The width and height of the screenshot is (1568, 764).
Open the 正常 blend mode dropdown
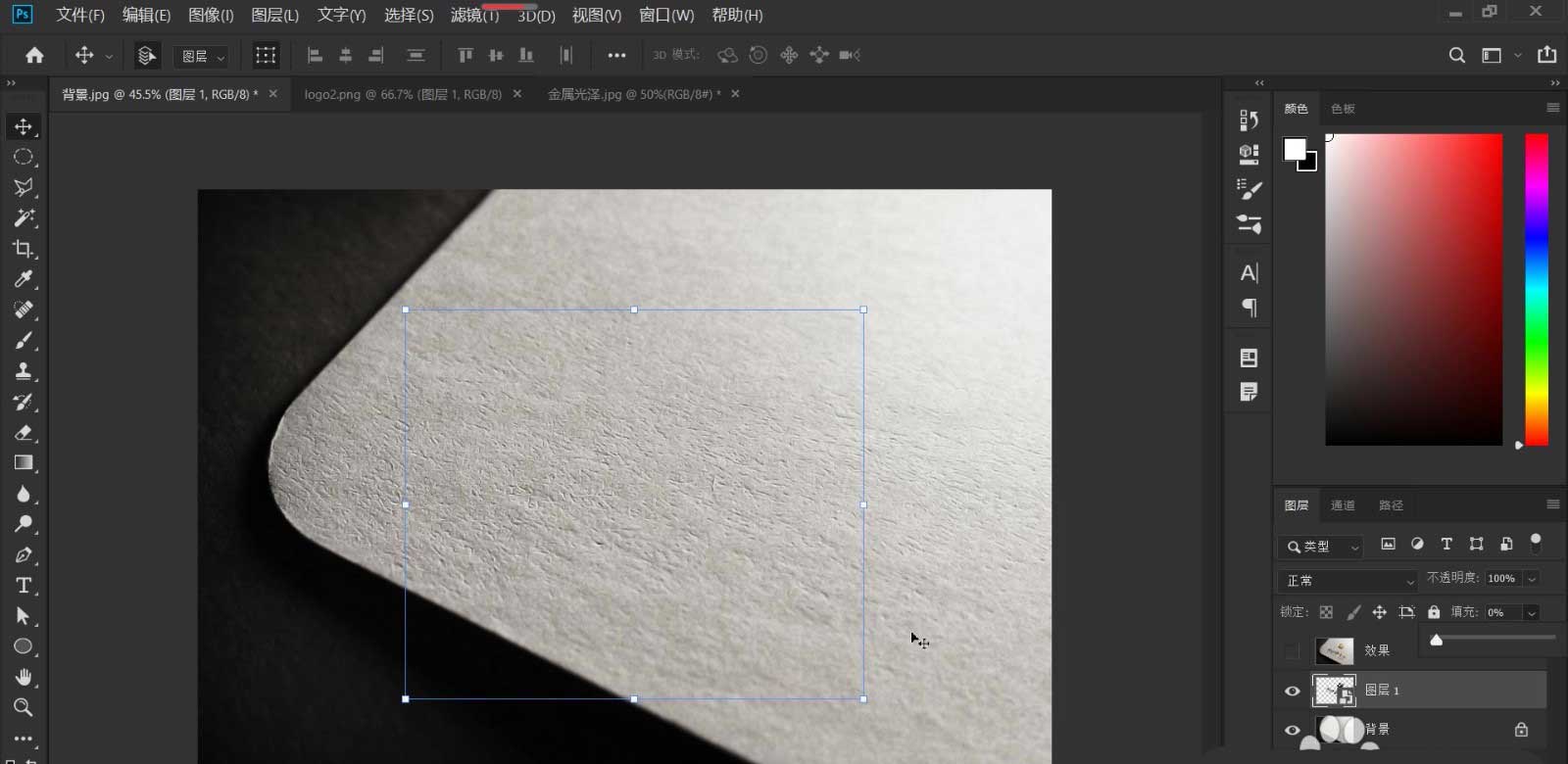click(1347, 581)
